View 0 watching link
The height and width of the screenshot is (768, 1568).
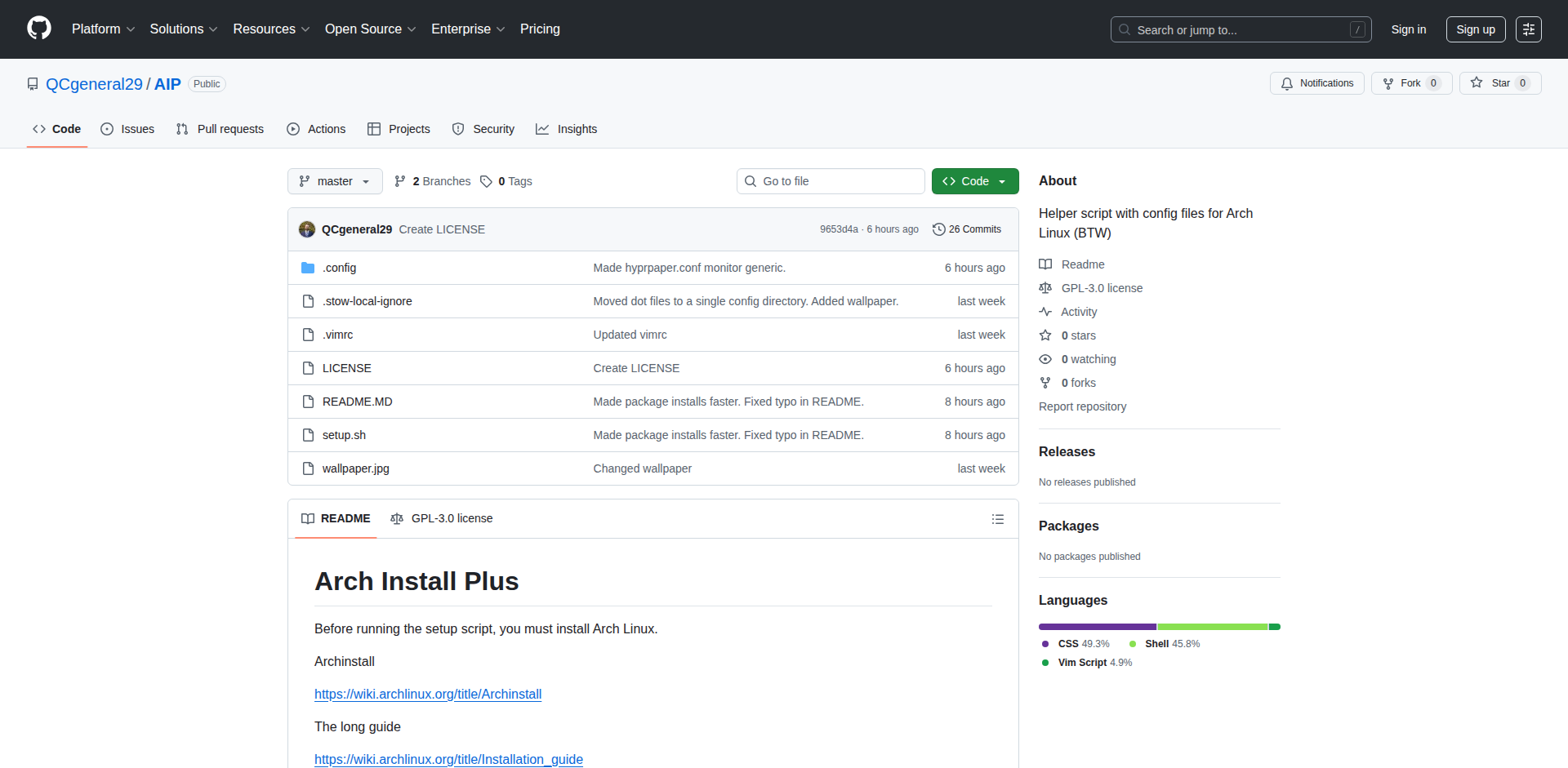coord(1077,359)
